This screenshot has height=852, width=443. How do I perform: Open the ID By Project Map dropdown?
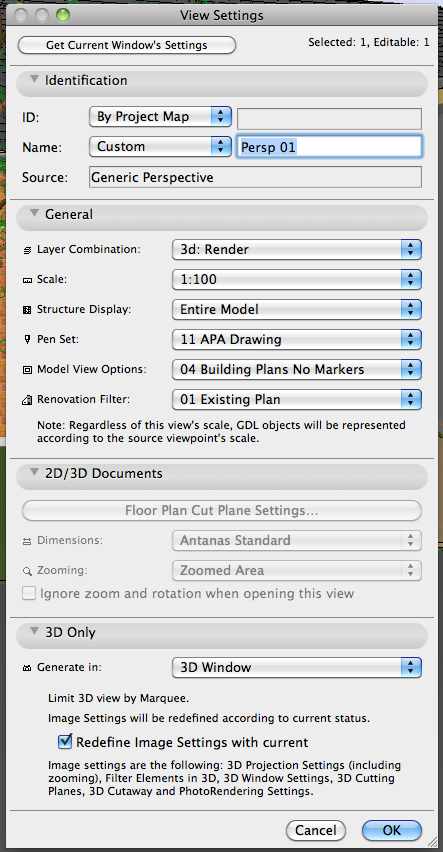pos(160,116)
